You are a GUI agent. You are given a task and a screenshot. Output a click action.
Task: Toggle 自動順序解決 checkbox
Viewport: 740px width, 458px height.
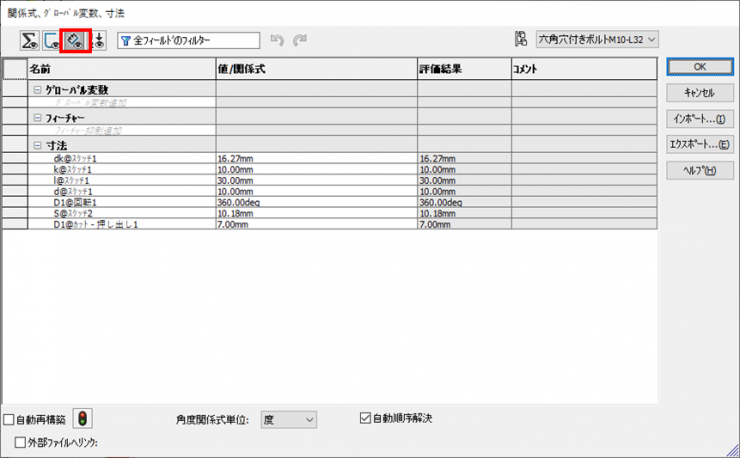click(365, 418)
